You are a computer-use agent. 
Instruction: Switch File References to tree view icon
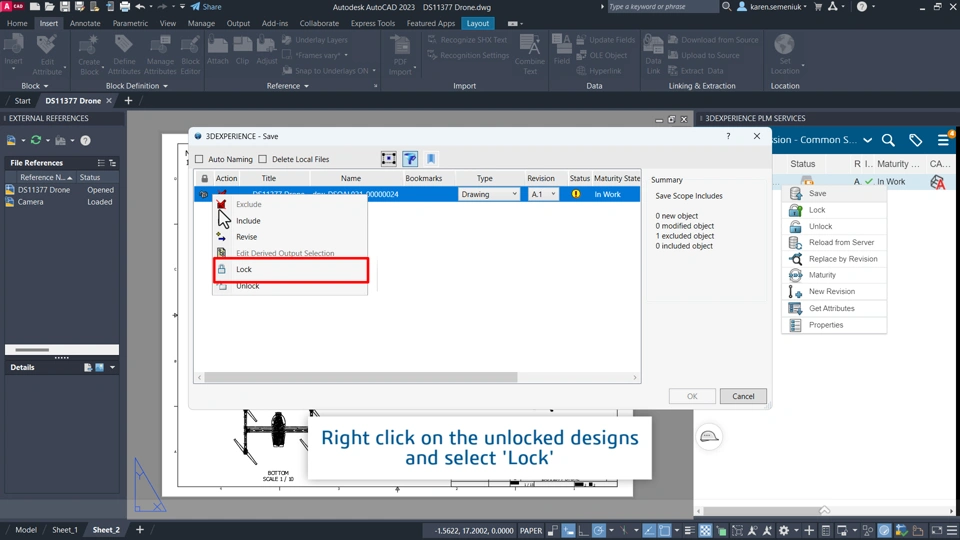point(113,163)
